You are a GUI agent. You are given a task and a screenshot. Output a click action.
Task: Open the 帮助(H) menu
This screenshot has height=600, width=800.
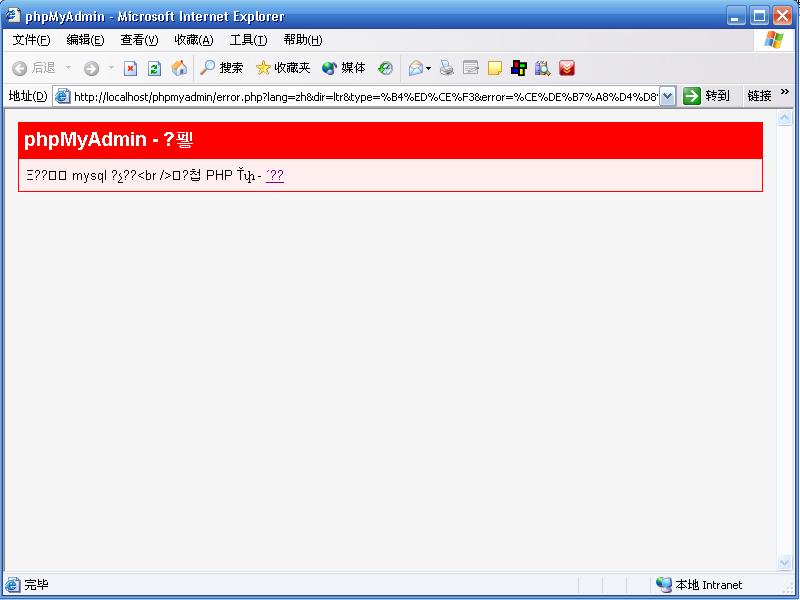[303, 40]
